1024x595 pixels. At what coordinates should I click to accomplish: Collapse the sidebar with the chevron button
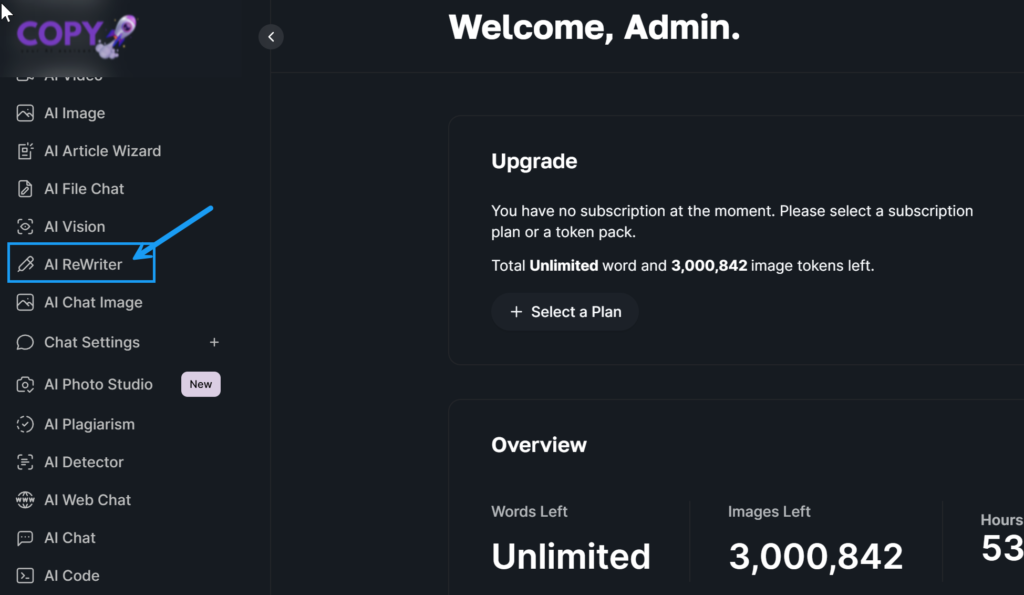point(271,37)
